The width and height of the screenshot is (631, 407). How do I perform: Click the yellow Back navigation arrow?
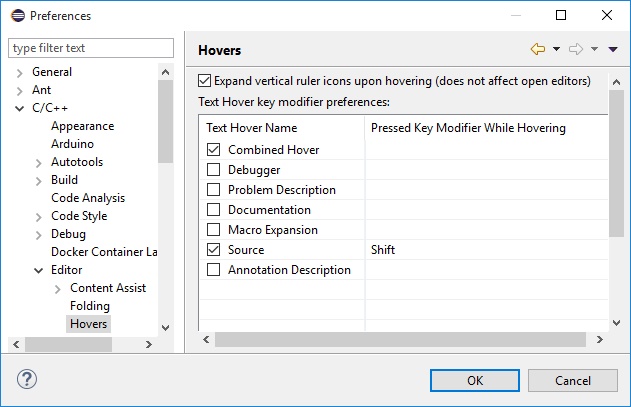pos(538,49)
